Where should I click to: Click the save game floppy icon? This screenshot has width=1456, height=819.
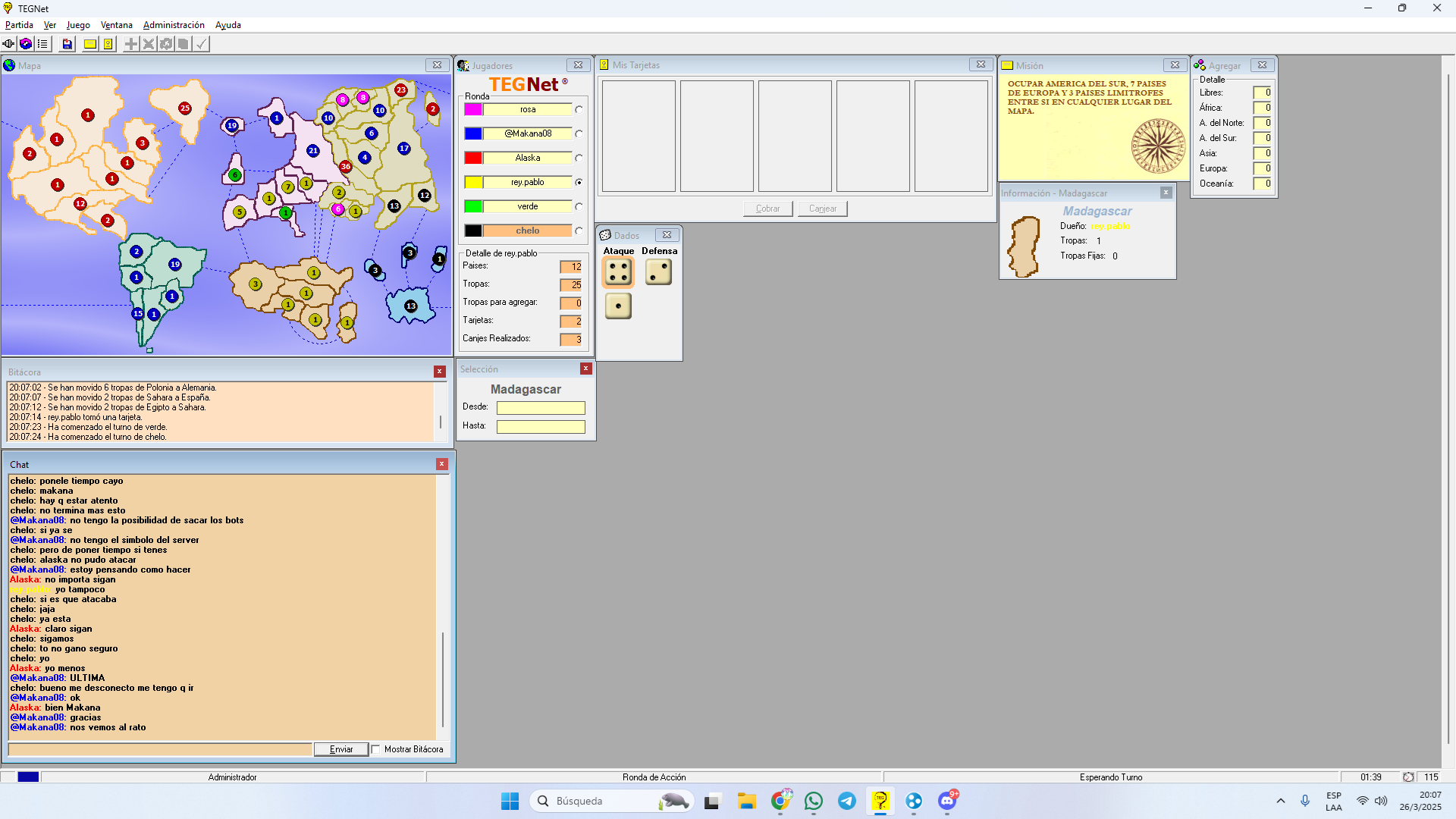pyautogui.click(x=67, y=44)
